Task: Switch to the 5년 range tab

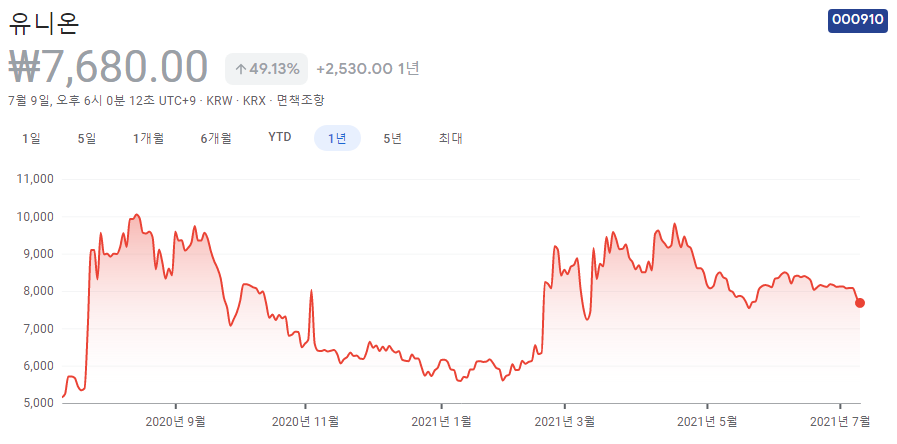Action: click(x=392, y=138)
